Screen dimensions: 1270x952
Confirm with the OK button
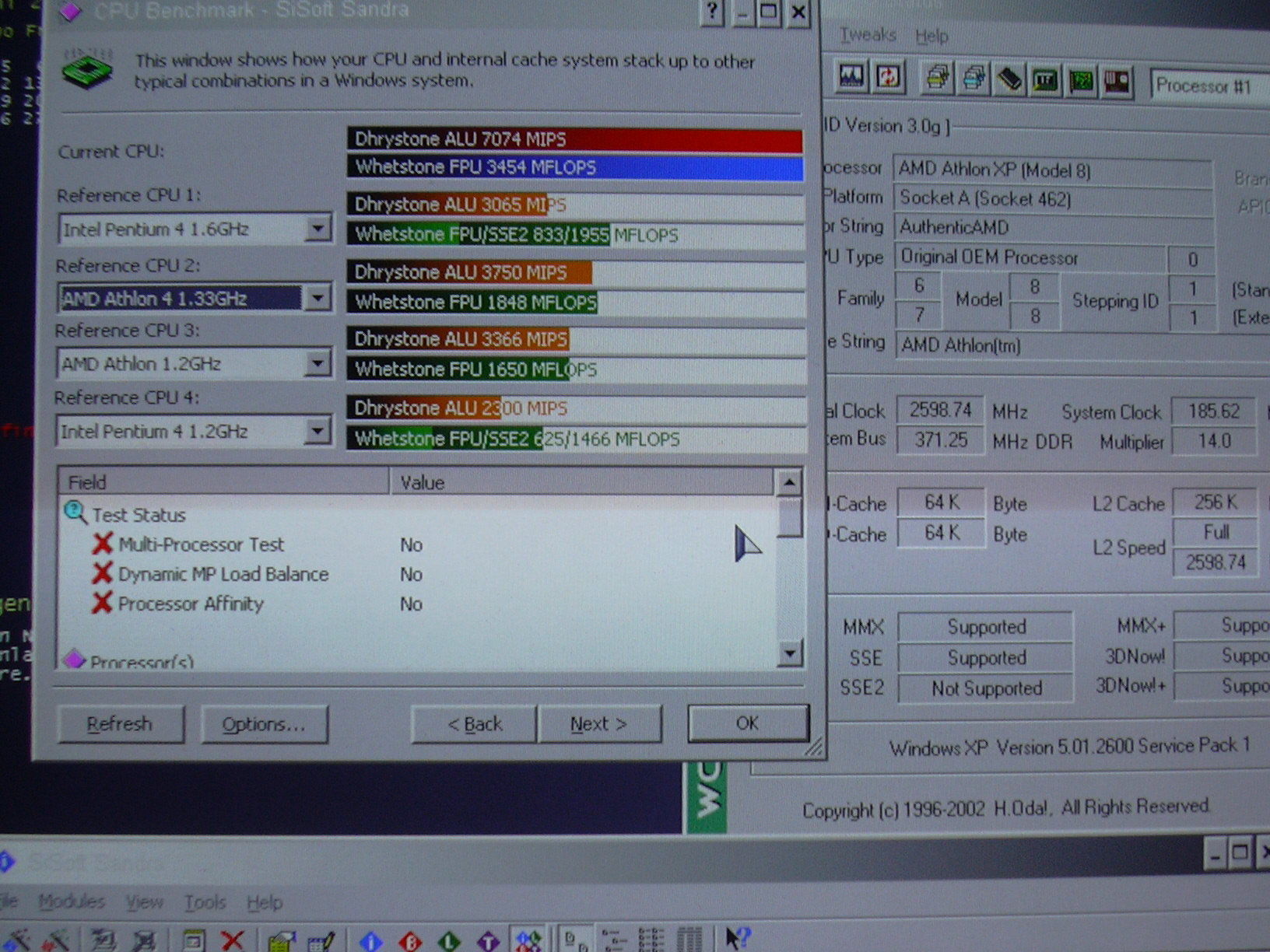(747, 723)
